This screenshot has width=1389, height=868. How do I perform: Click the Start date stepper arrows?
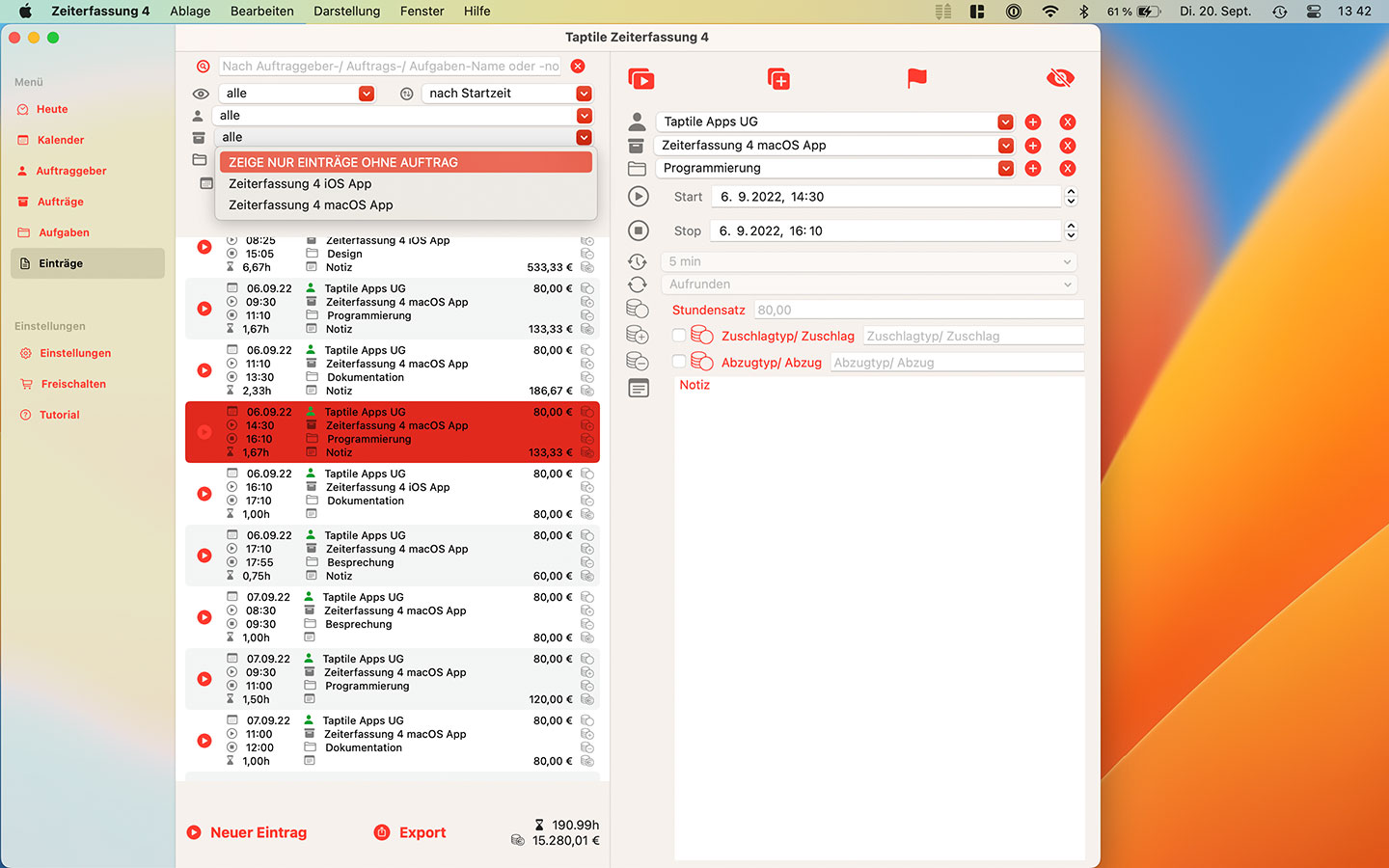(x=1071, y=197)
